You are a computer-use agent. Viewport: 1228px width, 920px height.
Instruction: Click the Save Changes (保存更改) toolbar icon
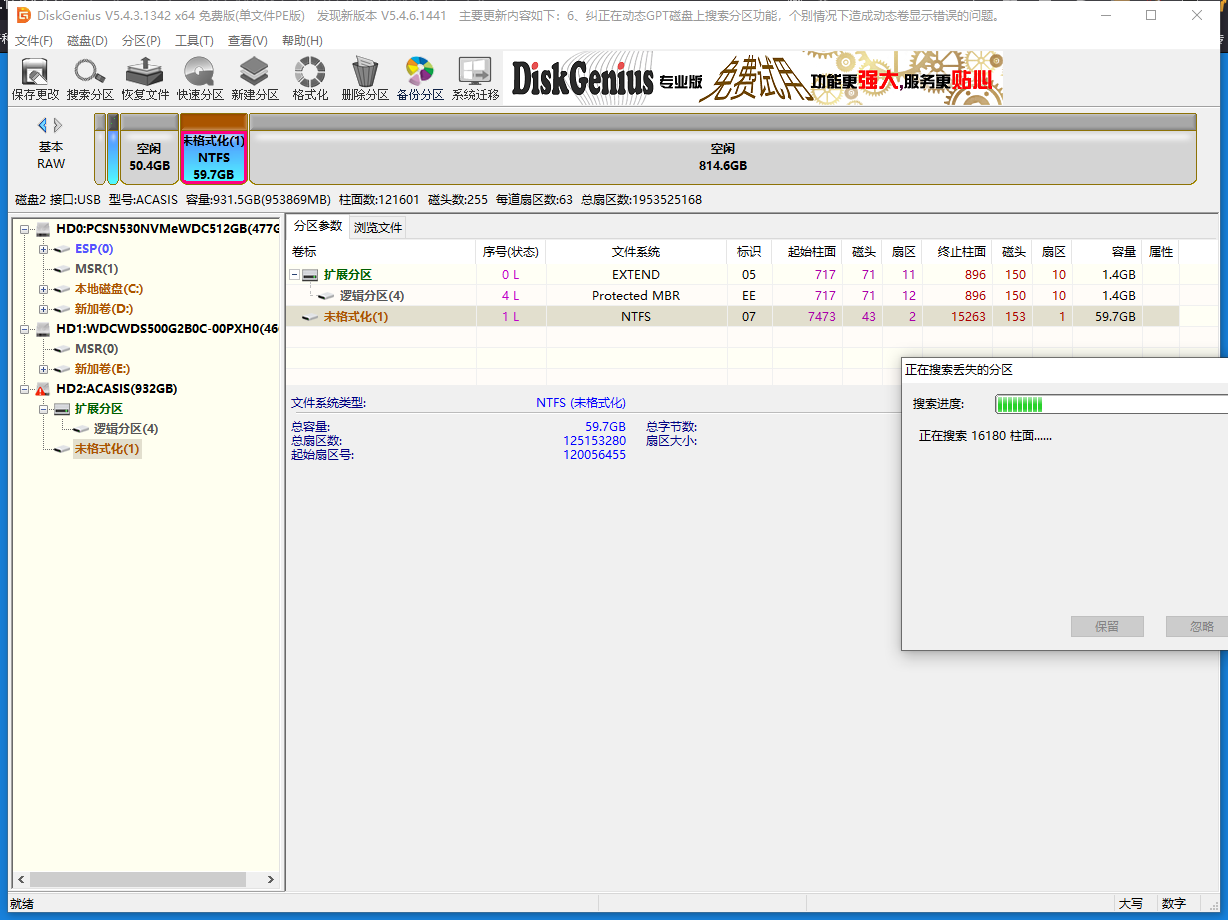tap(35, 79)
